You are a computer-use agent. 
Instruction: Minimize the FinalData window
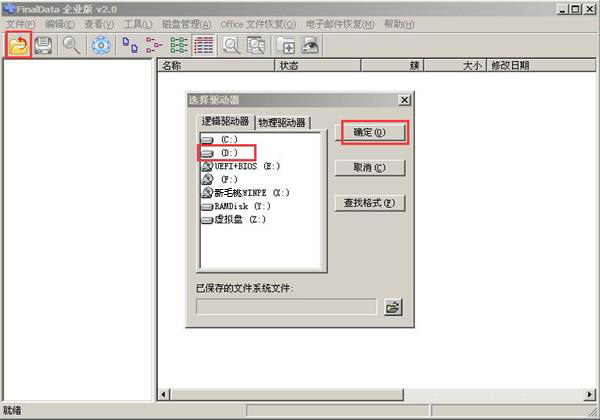(x=562, y=9)
